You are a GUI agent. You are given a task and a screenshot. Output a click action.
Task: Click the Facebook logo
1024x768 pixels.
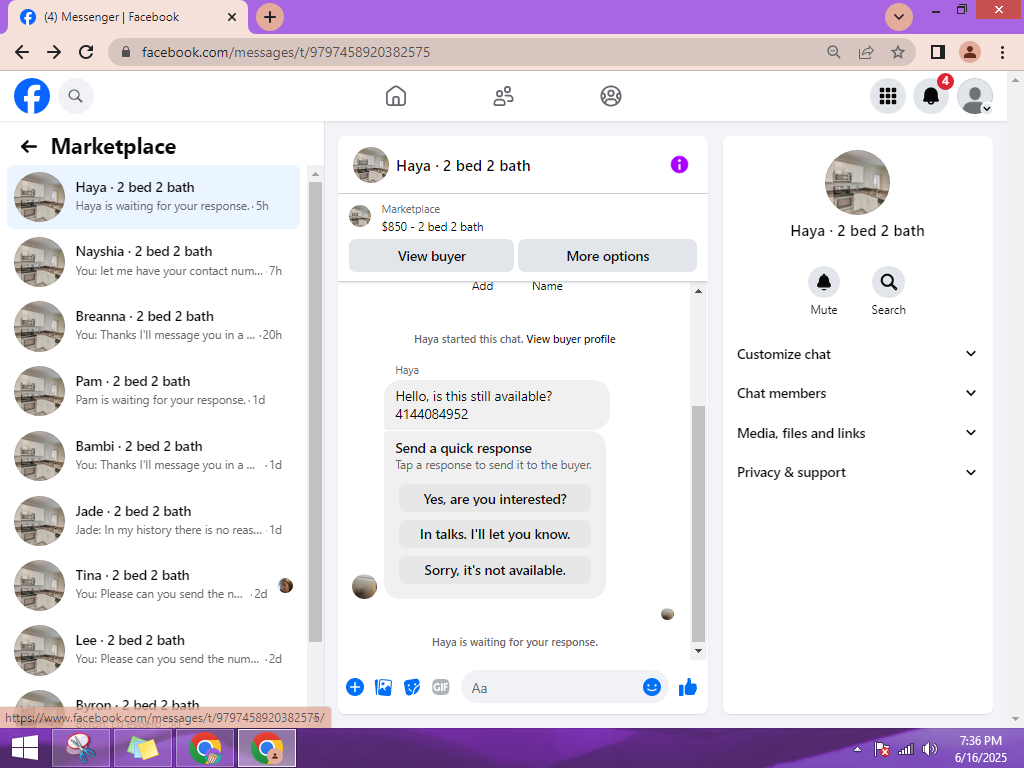pyautogui.click(x=32, y=96)
